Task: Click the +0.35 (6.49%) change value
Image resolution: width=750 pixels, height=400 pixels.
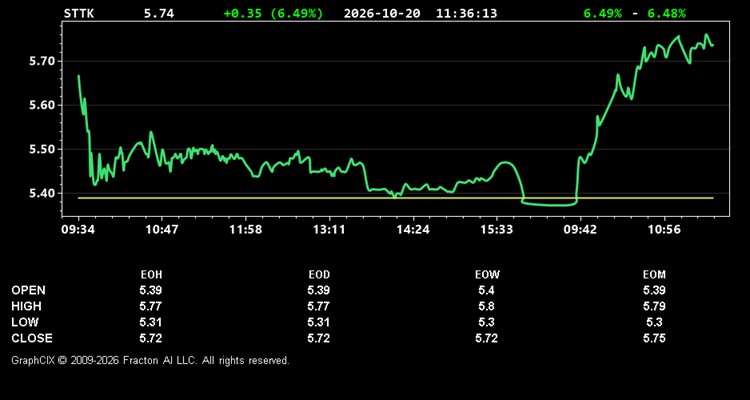Action: coord(273,13)
